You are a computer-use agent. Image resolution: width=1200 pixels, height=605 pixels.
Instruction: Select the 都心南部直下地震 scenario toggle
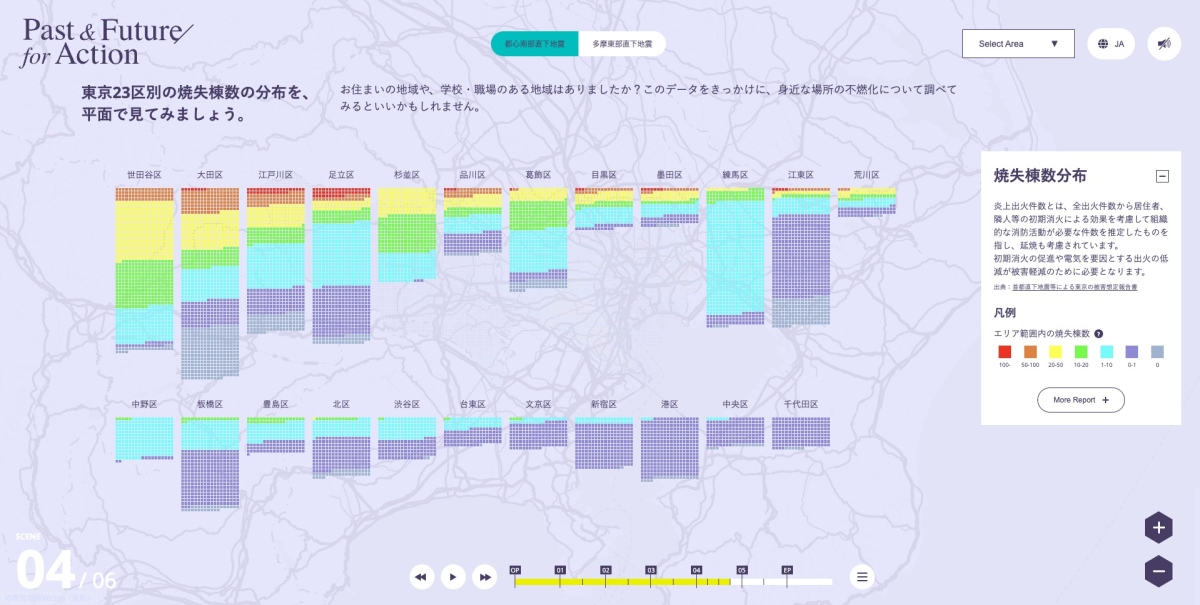tap(534, 44)
